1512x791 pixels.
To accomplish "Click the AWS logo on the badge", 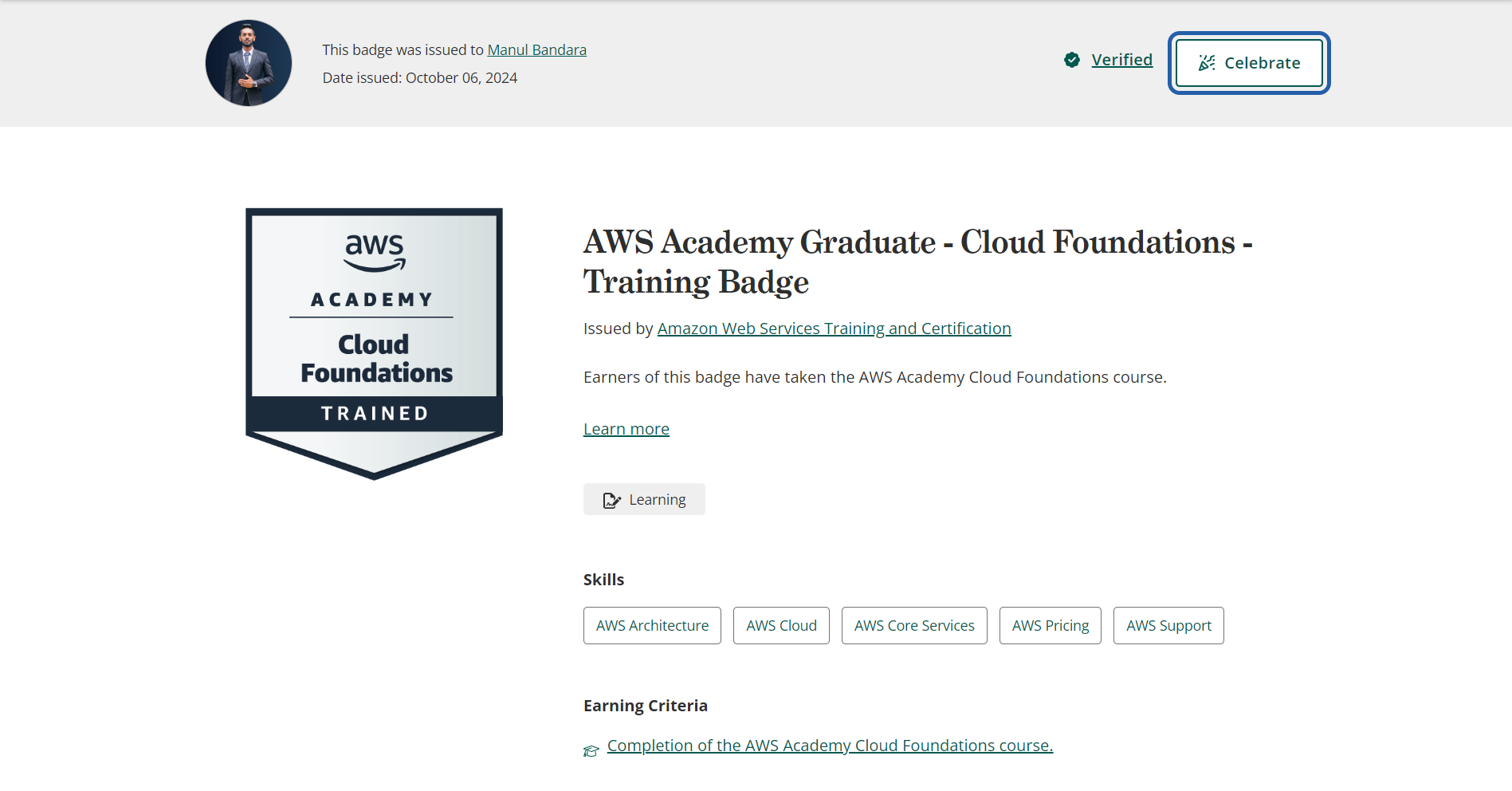I will (x=373, y=250).
